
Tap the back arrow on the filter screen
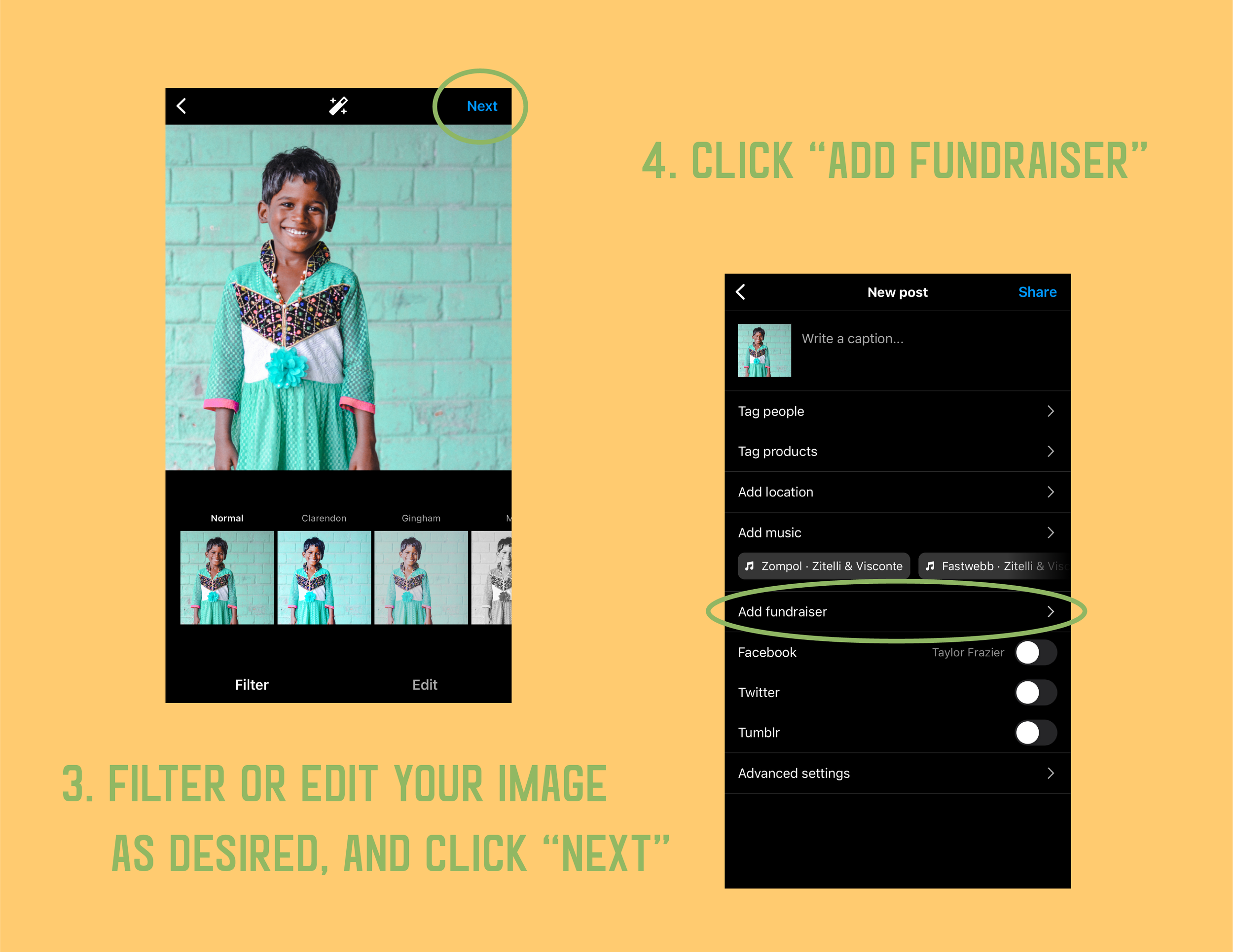[181, 106]
